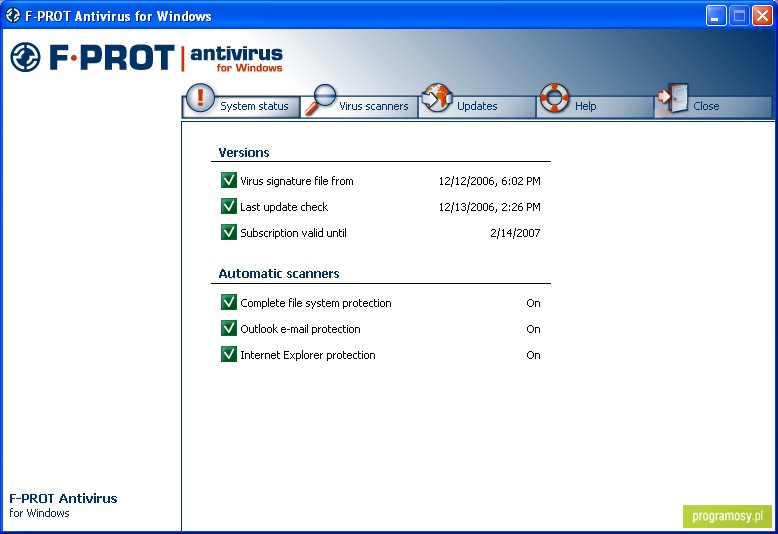Screen dimensions: 778x534
Task: Close the window with the red X button
Action: tap(762, 16)
